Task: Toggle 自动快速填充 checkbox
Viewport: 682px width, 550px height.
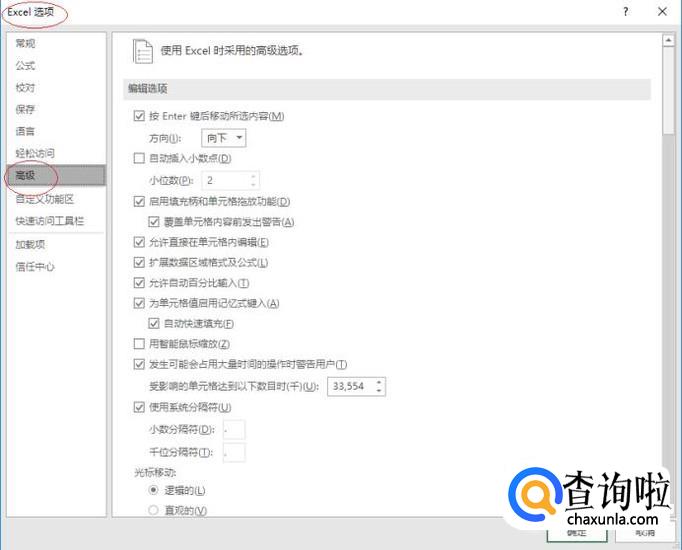Action: click(154, 323)
